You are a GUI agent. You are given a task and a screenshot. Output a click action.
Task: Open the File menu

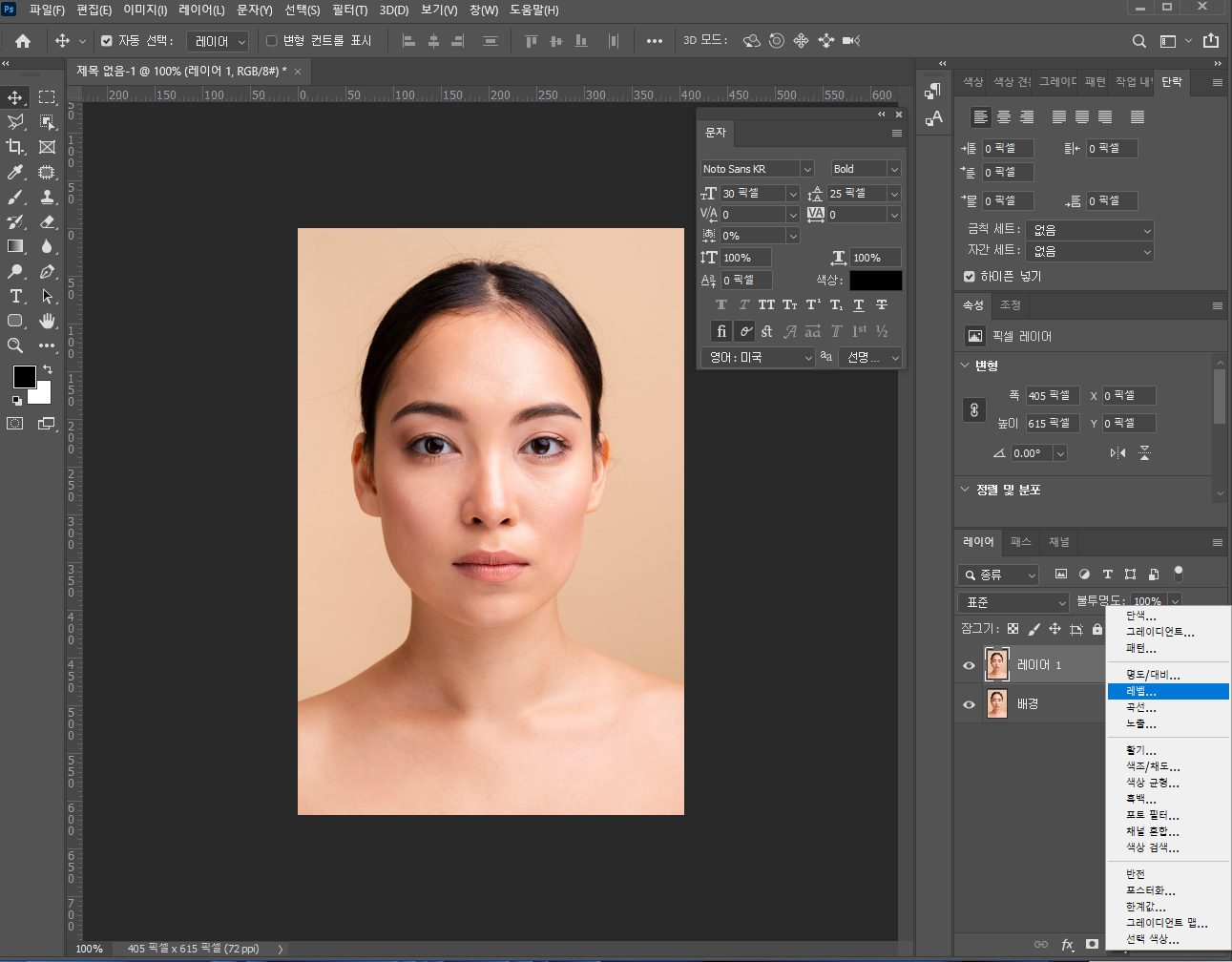point(47,10)
